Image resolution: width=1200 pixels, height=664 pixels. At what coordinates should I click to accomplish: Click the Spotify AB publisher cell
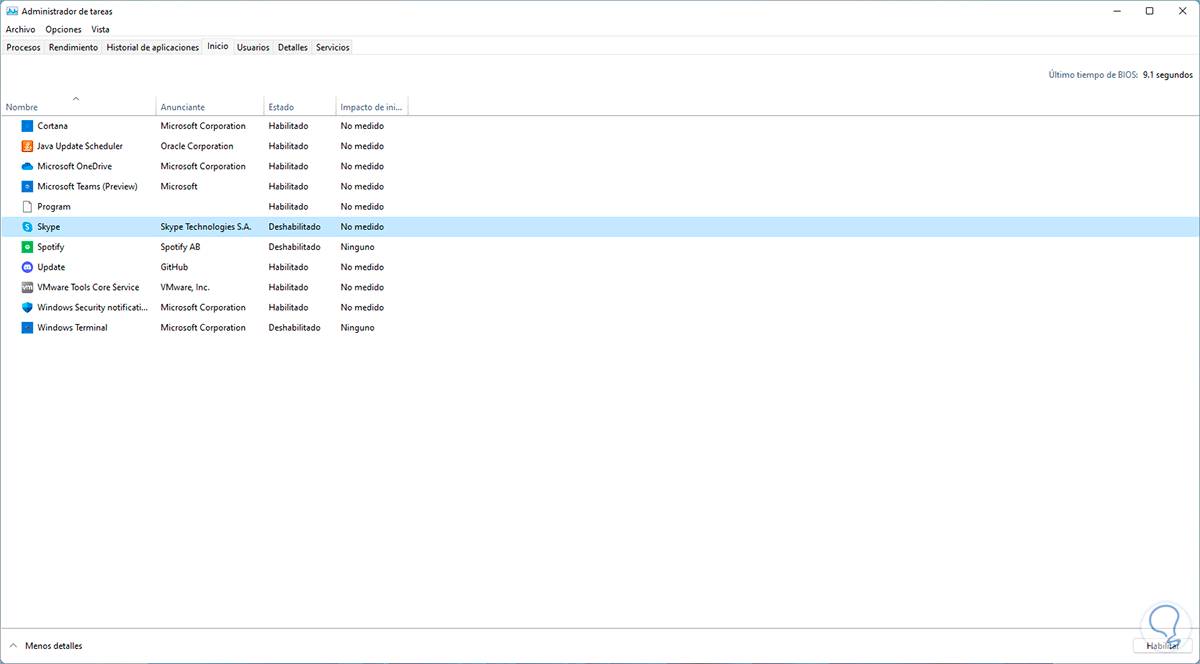point(182,247)
